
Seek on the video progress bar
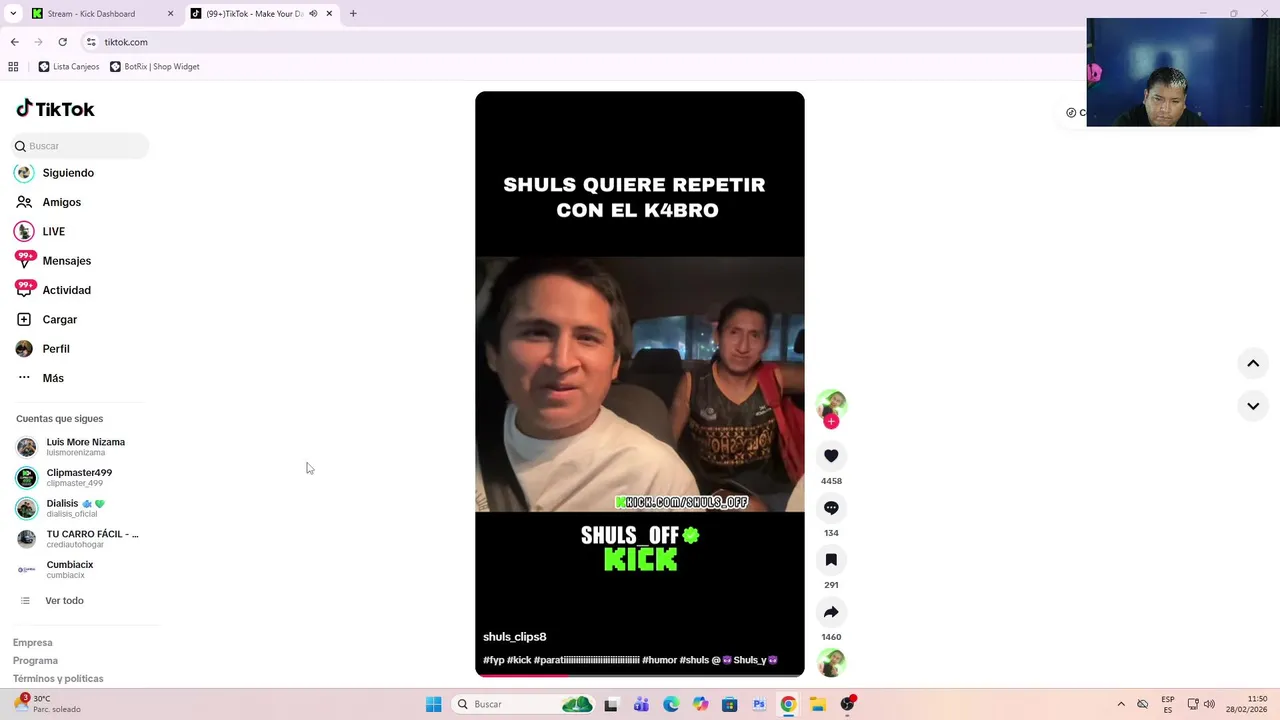[640, 675]
